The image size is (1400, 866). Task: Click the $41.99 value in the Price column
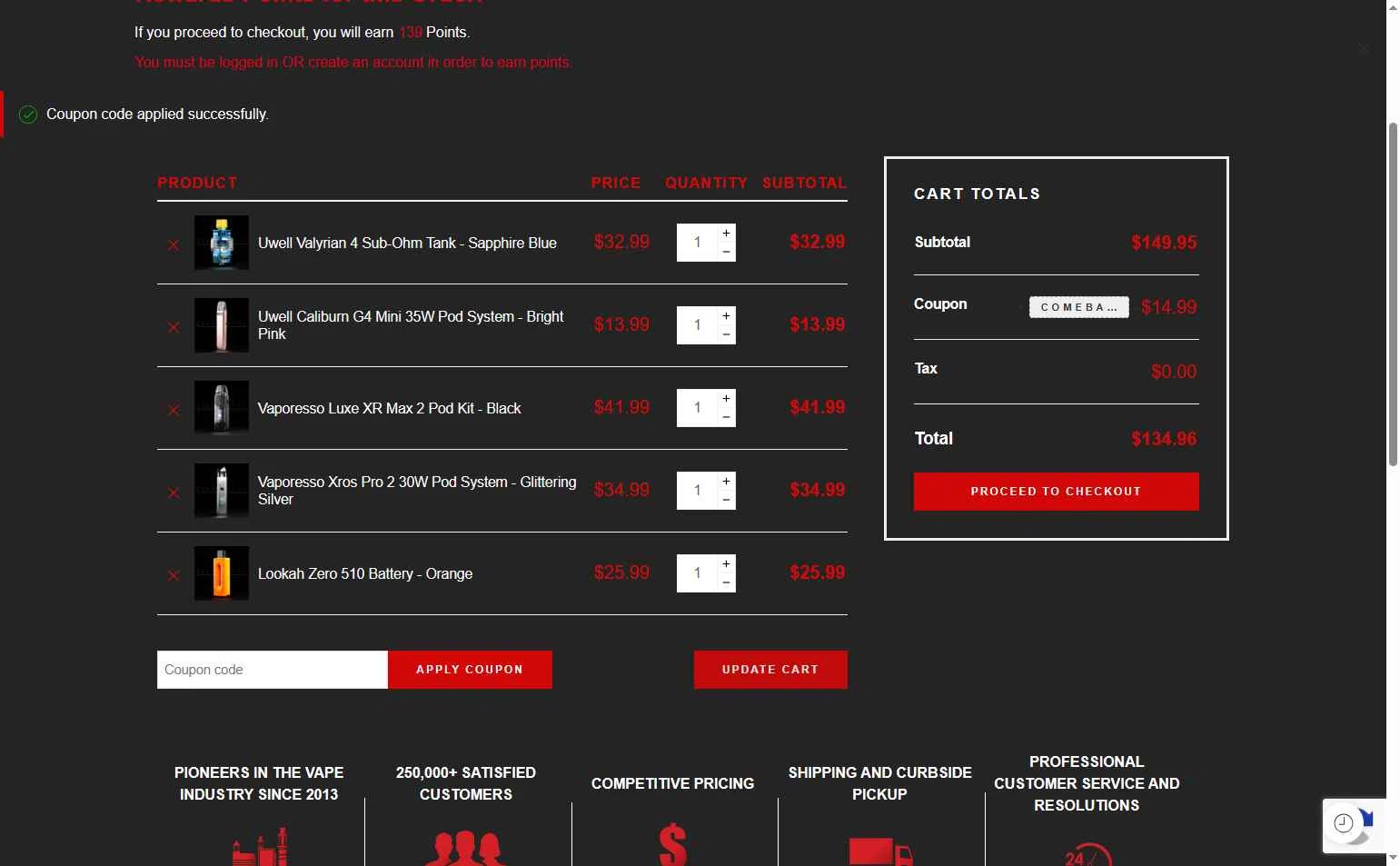point(621,408)
